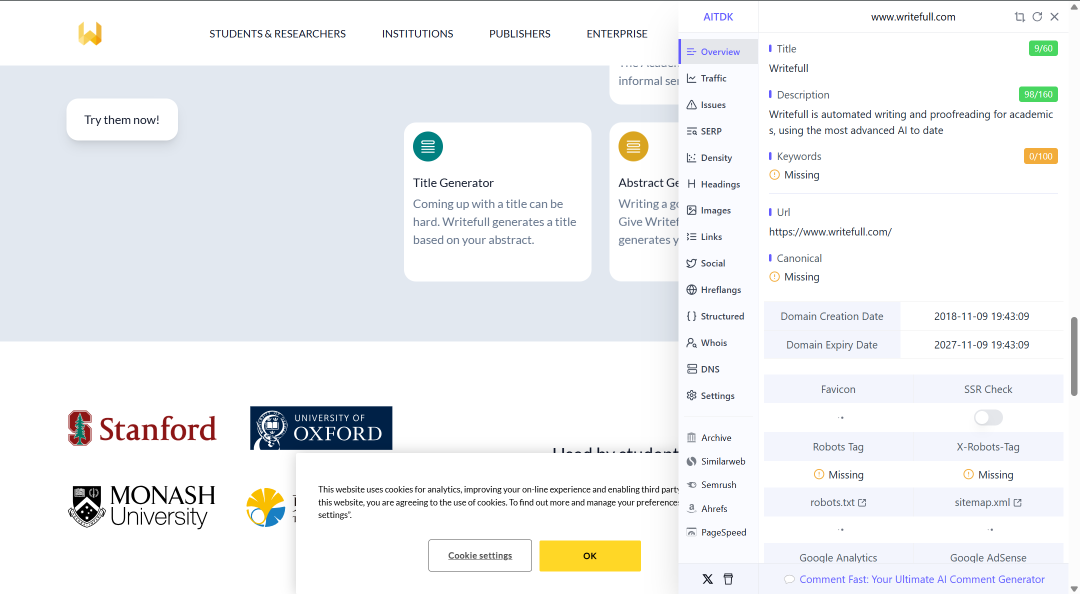Click Cookie settings button
This screenshot has height=594, width=1080.
pyautogui.click(x=480, y=555)
